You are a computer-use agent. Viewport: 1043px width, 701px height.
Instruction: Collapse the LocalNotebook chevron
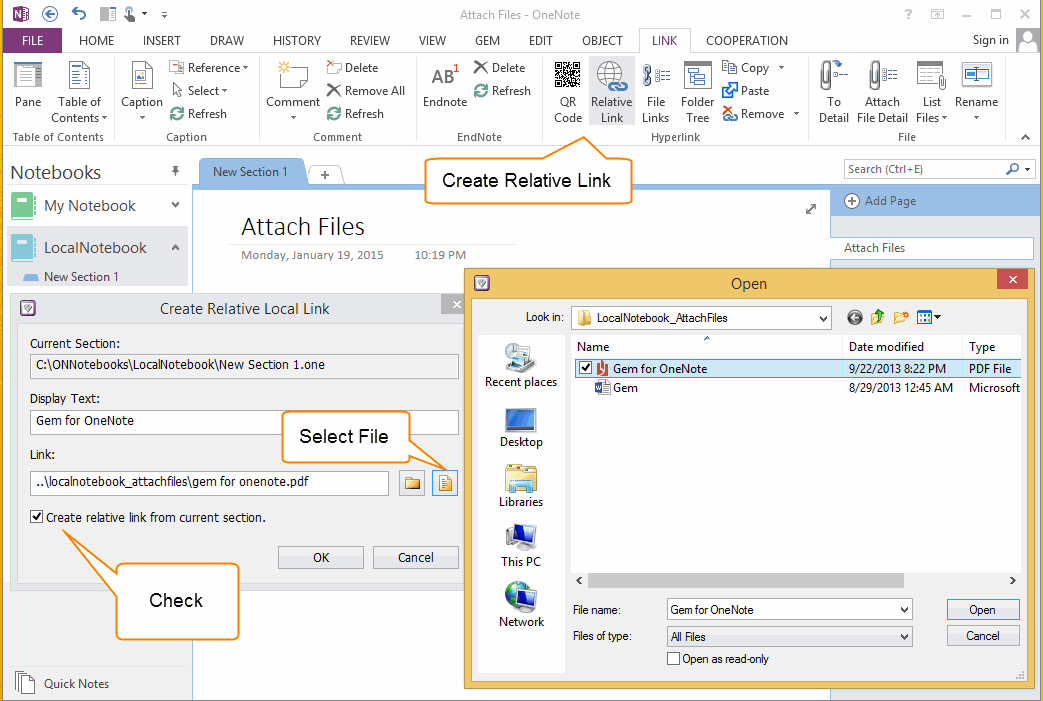coord(176,247)
